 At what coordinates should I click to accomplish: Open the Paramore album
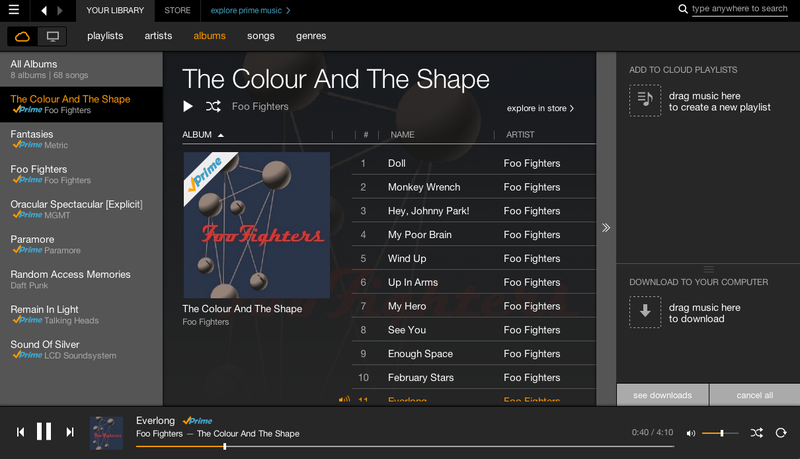(81, 244)
